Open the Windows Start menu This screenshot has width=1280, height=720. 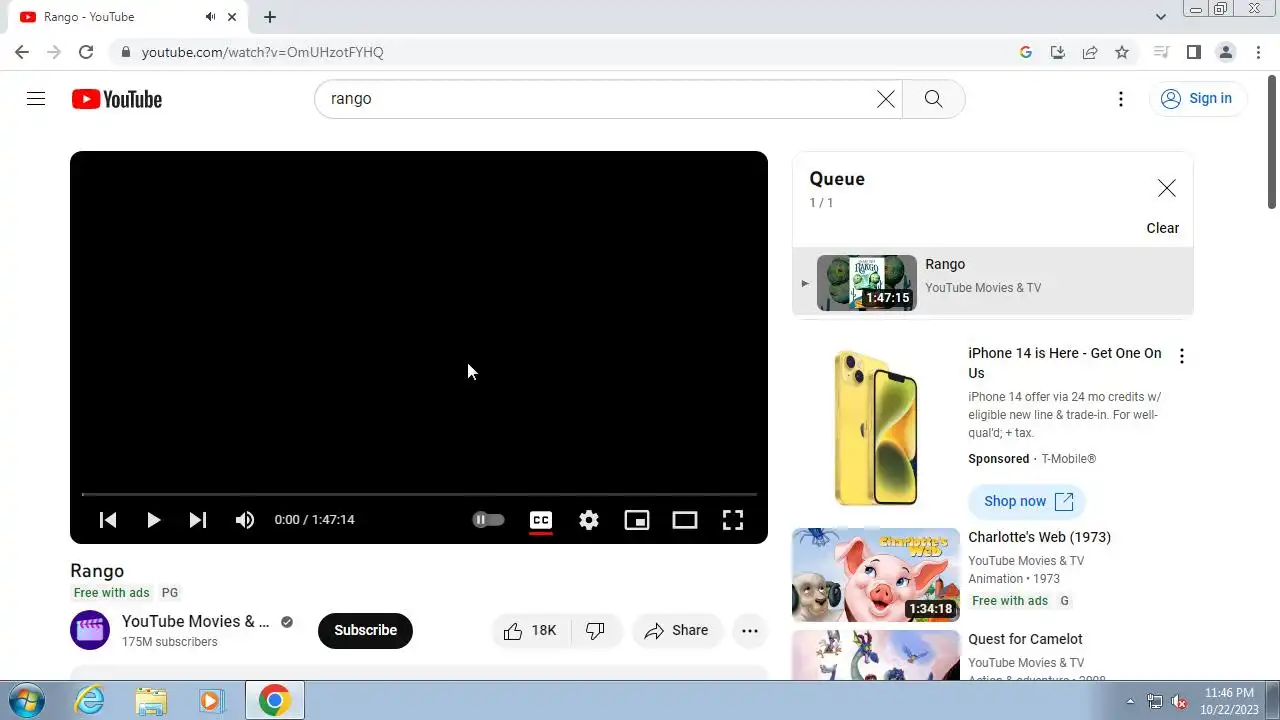(x=25, y=700)
